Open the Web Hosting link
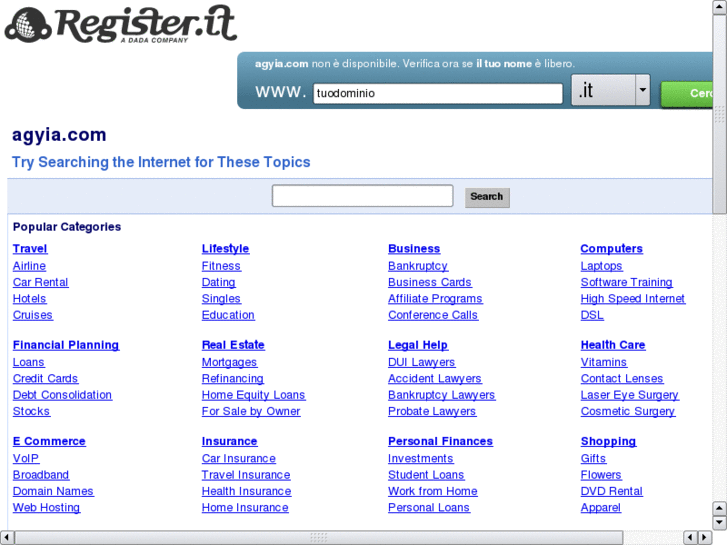This screenshot has height=545, width=727. pos(46,507)
